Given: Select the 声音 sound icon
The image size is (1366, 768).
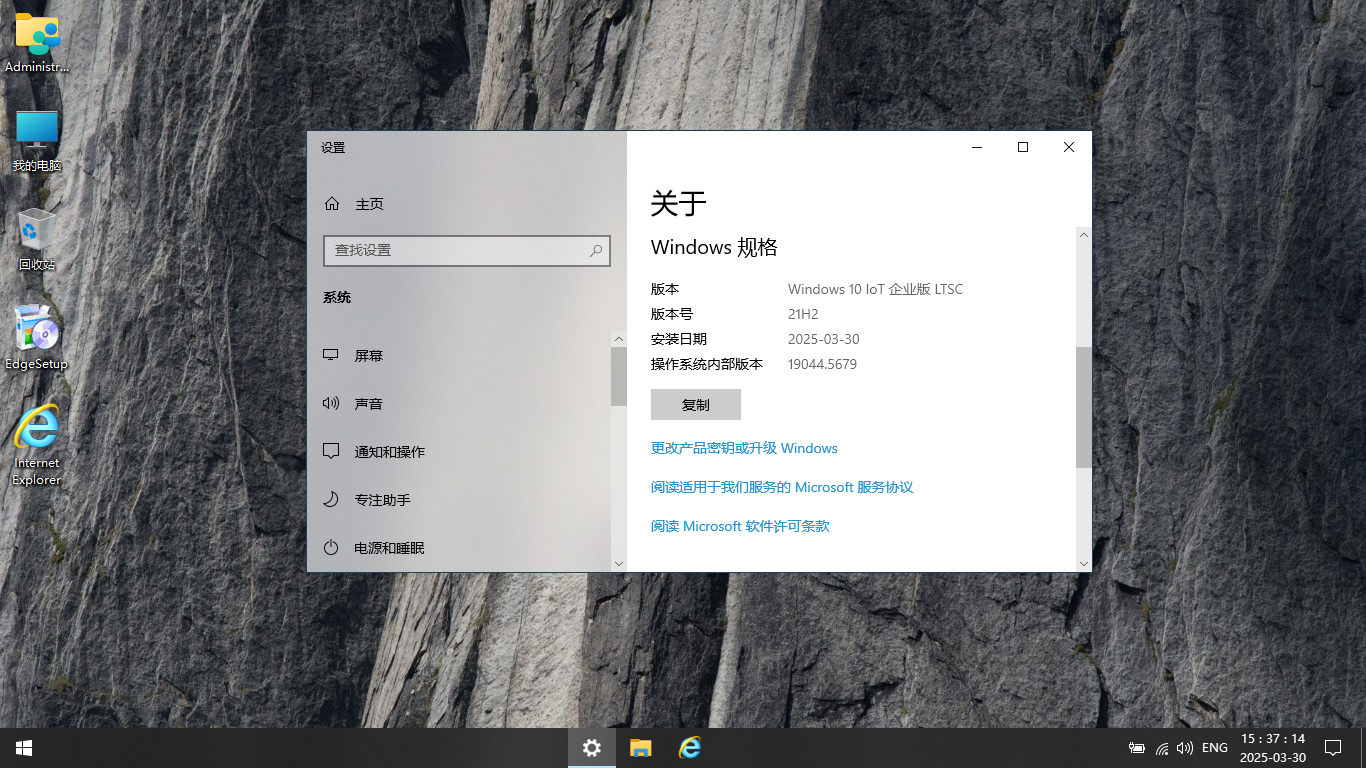Looking at the screenshot, I should tap(332, 403).
